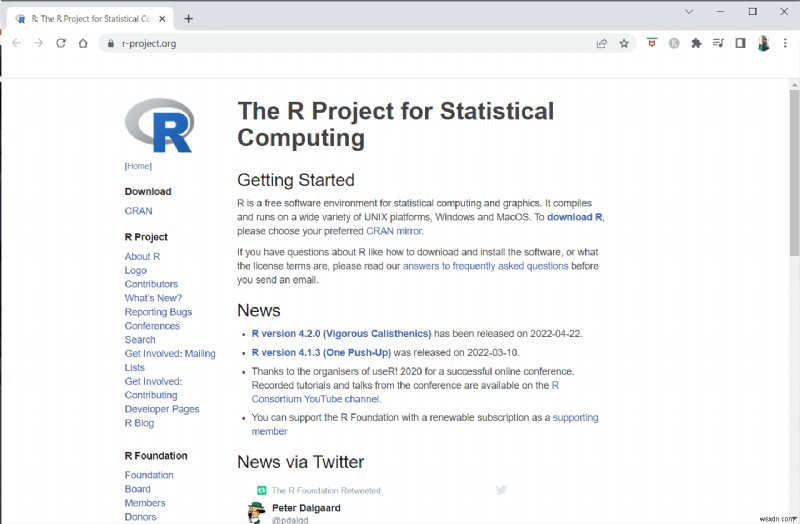The width and height of the screenshot is (800, 524).
Task: Go back to the previous page
Action: (16, 43)
